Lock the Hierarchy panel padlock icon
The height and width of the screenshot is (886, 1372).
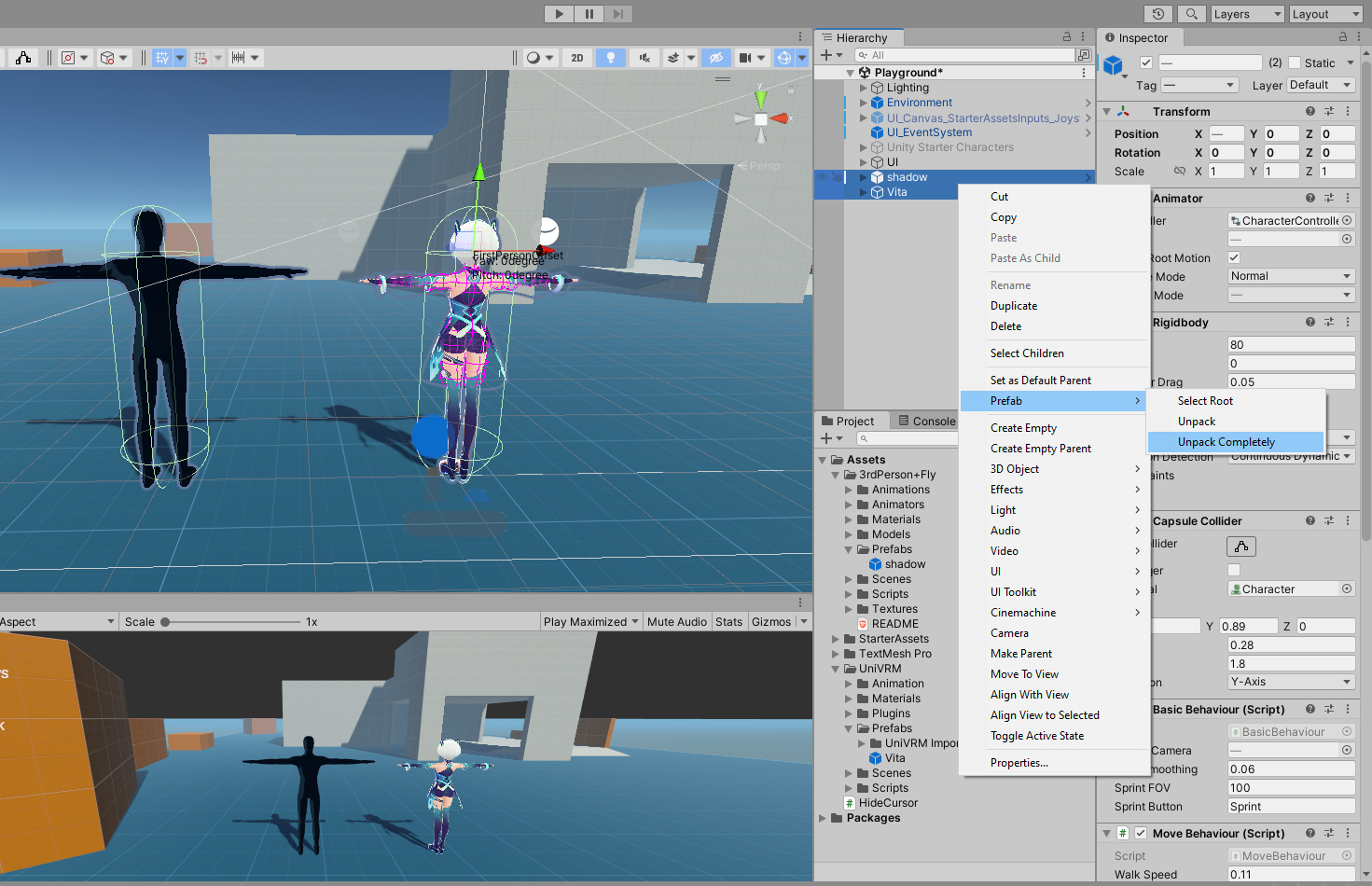[x=1067, y=37]
